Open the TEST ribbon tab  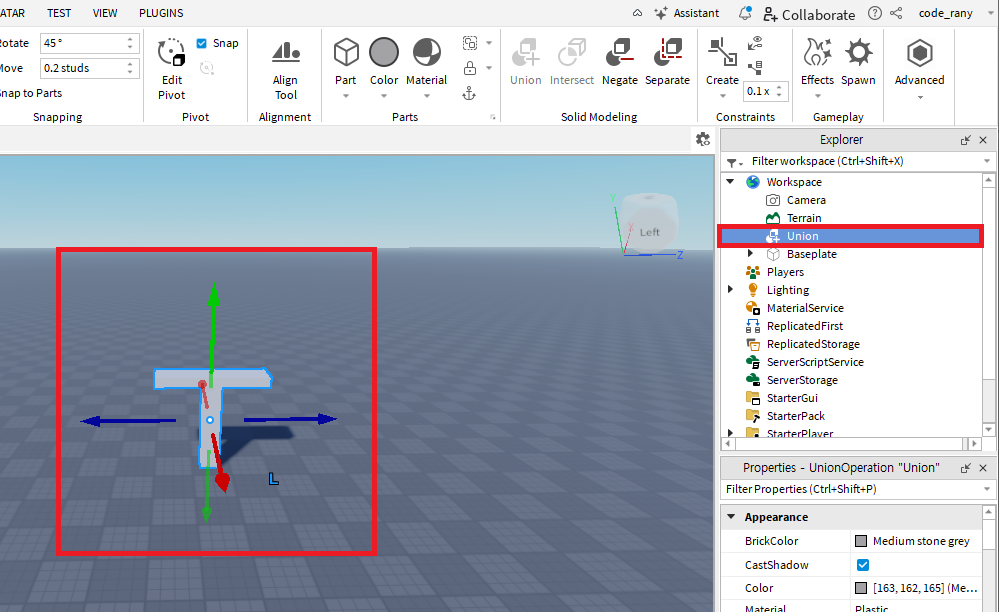pyautogui.click(x=59, y=13)
